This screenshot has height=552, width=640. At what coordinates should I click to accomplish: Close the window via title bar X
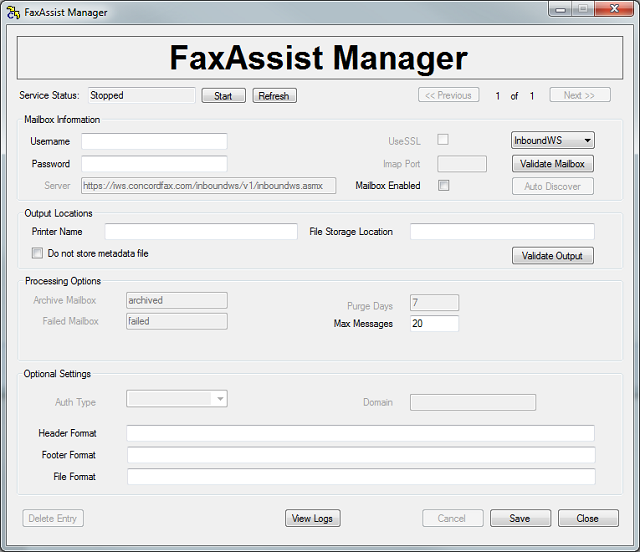click(614, 9)
